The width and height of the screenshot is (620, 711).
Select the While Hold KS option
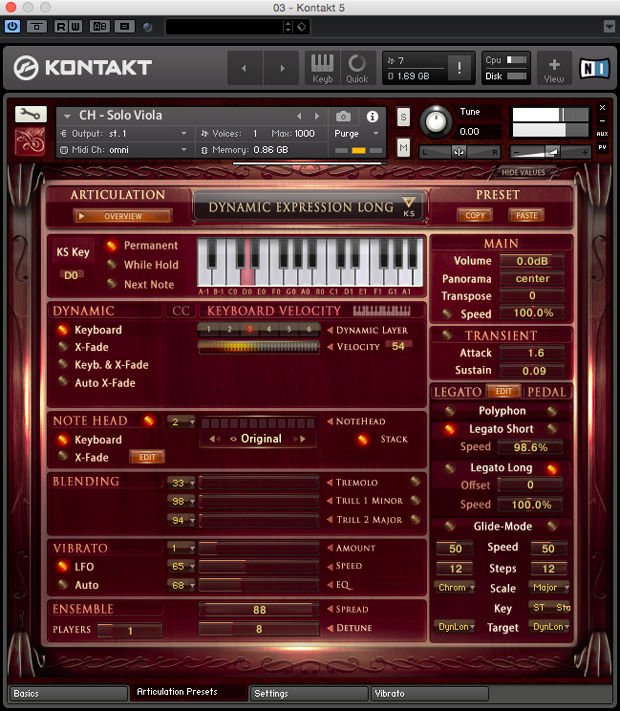tap(150, 265)
